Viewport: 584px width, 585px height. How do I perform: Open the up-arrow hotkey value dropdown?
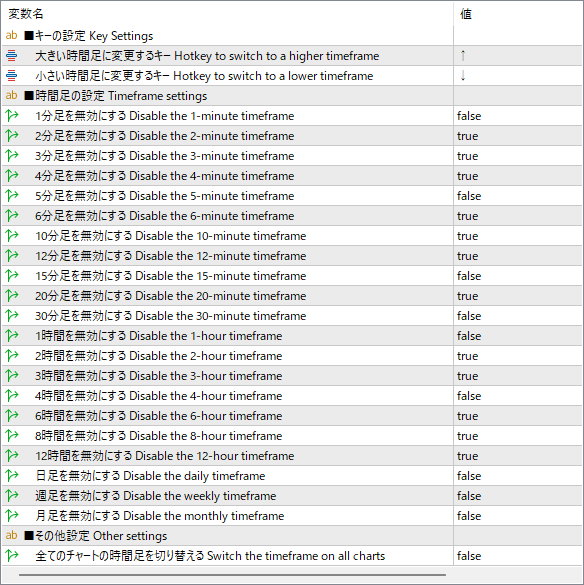pos(518,56)
